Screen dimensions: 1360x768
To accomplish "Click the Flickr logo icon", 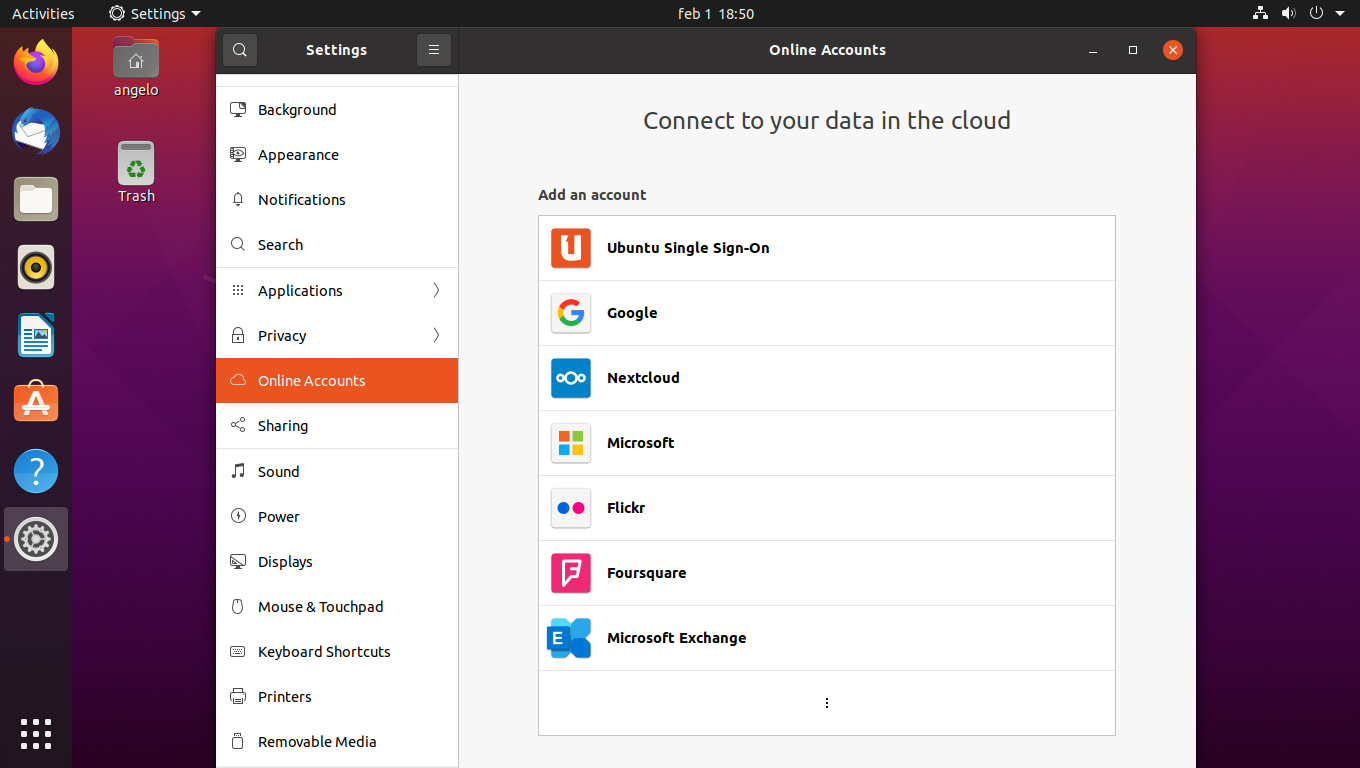I will 571,508.
